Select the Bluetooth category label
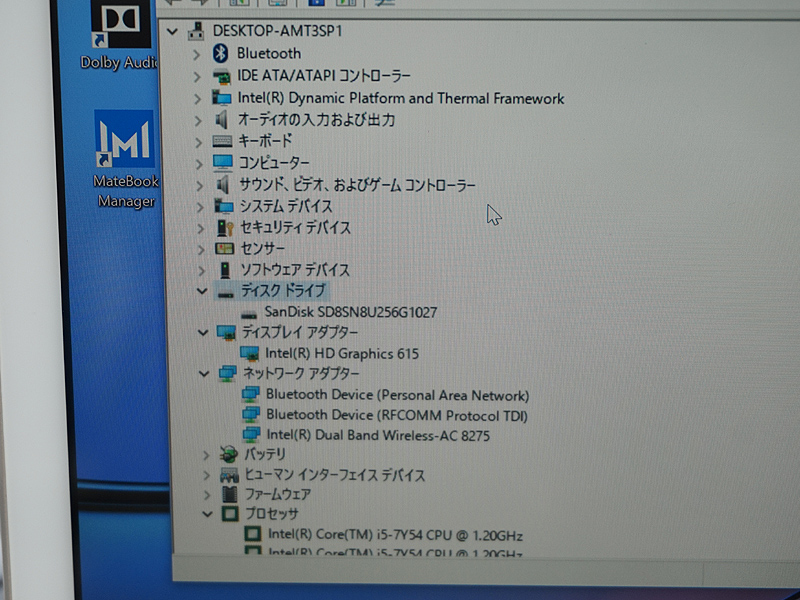 (x=269, y=54)
